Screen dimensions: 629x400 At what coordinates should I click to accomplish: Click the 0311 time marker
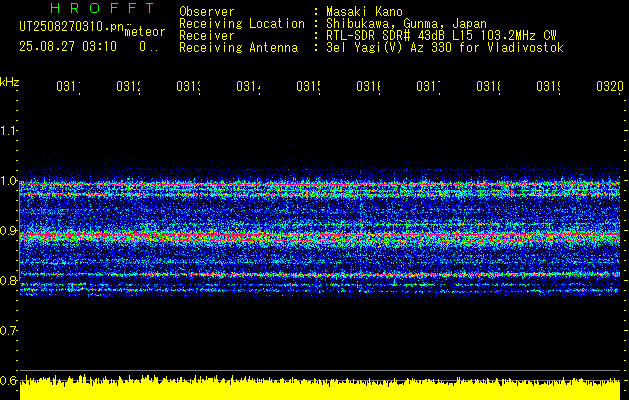(x=68, y=86)
